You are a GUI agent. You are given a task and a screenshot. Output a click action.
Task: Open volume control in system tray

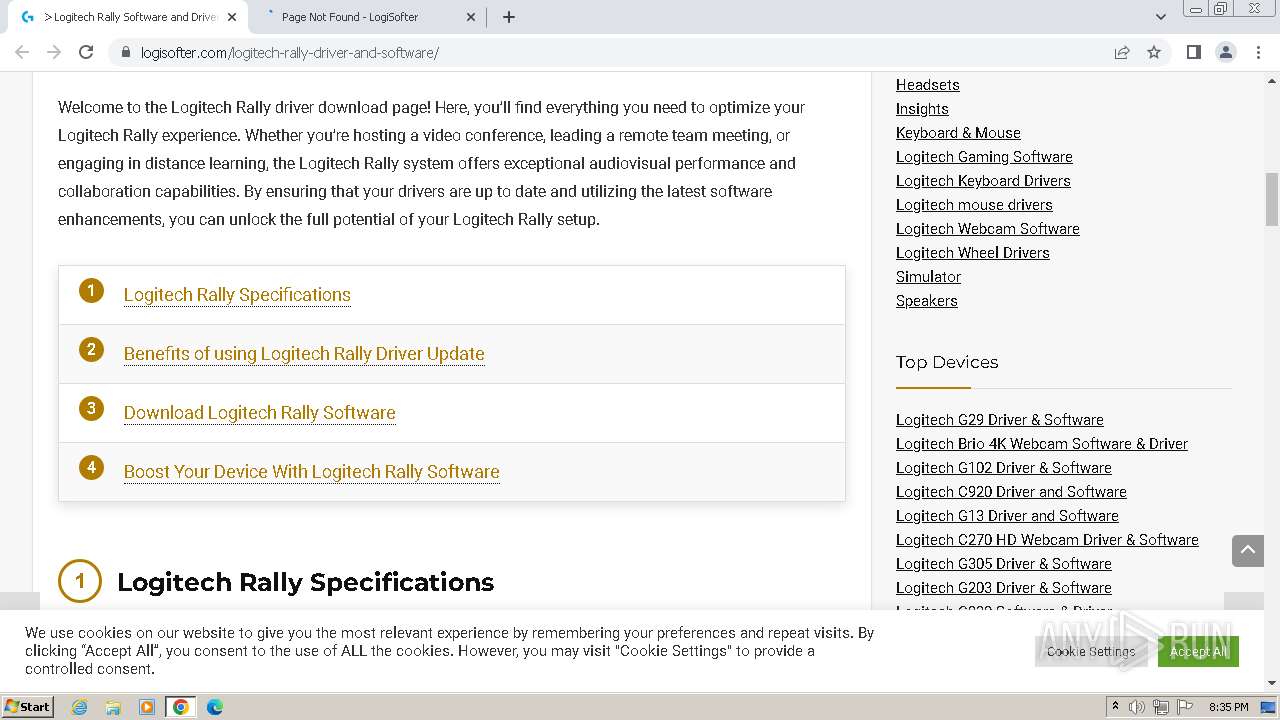(1137, 707)
